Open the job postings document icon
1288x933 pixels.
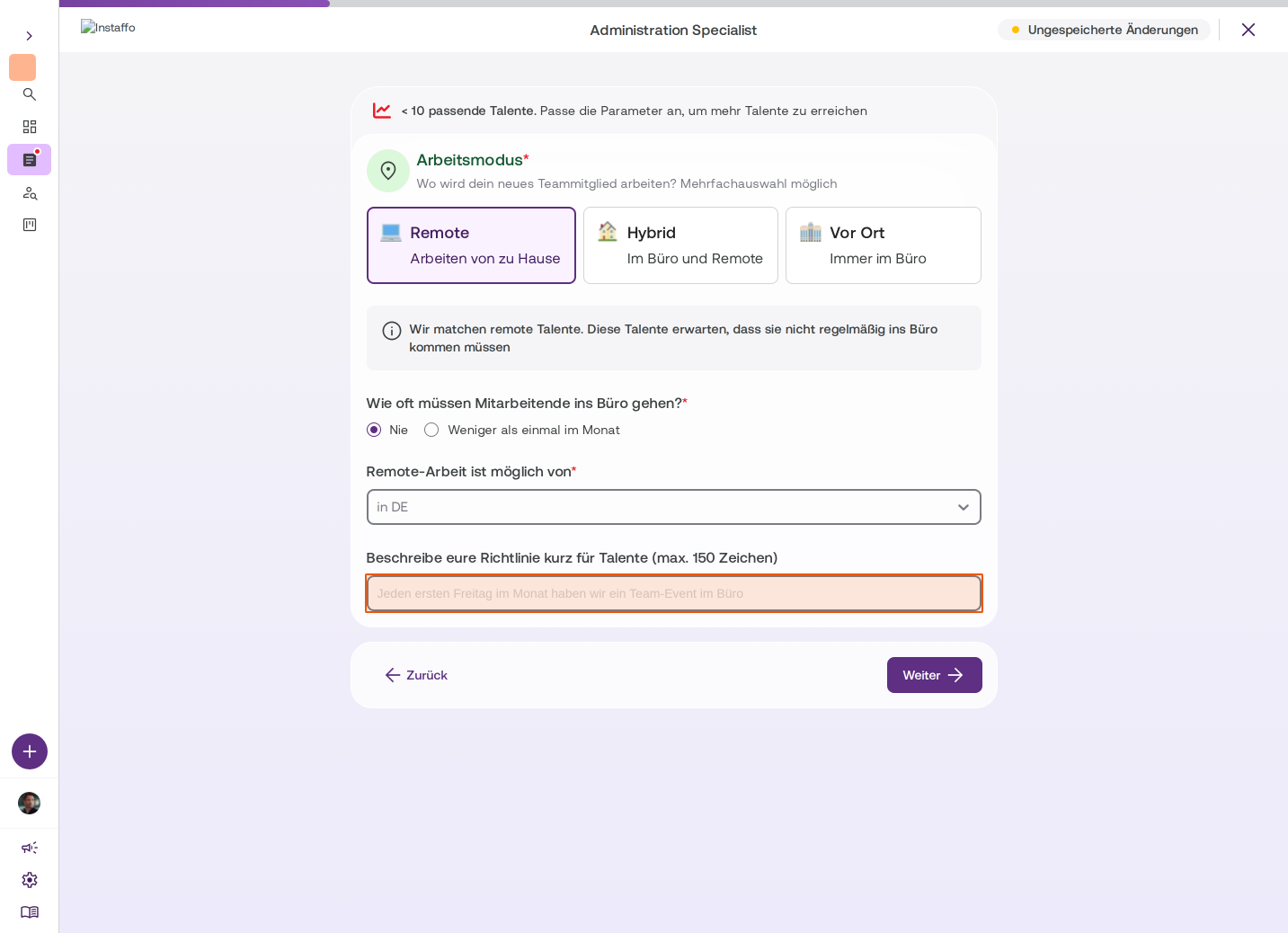coord(29,160)
